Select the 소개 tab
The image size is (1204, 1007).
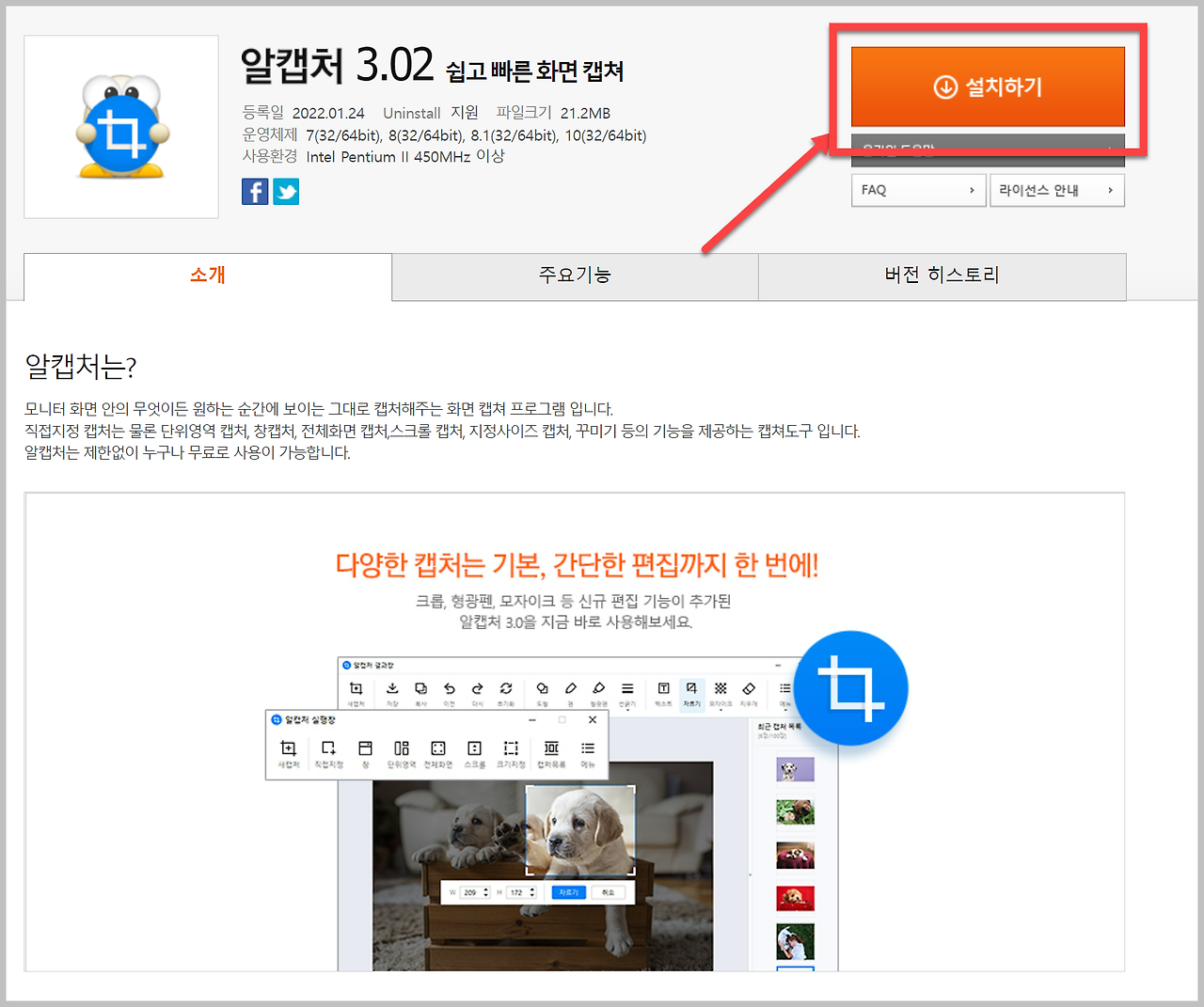click(208, 275)
